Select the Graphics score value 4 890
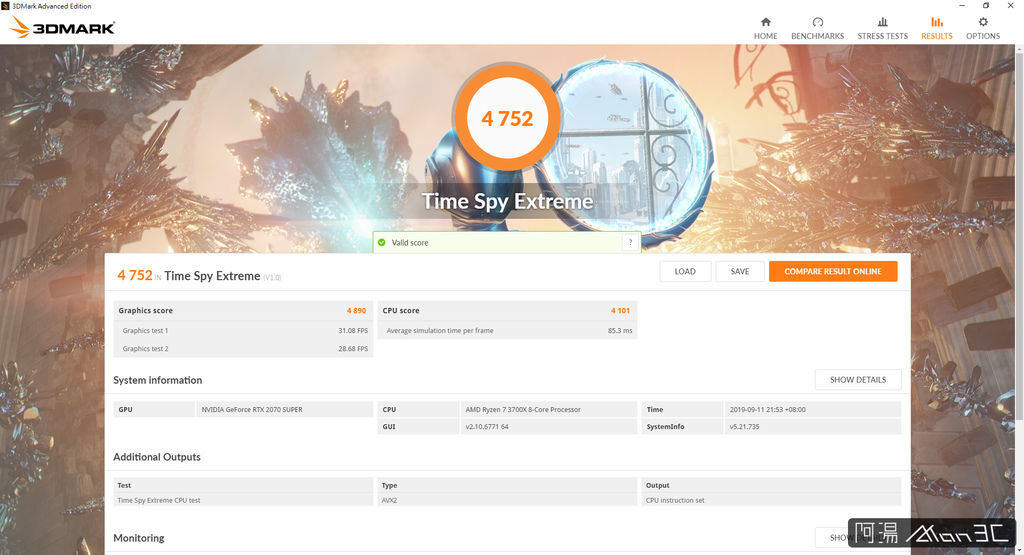This screenshot has height=555, width=1024. (357, 311)
